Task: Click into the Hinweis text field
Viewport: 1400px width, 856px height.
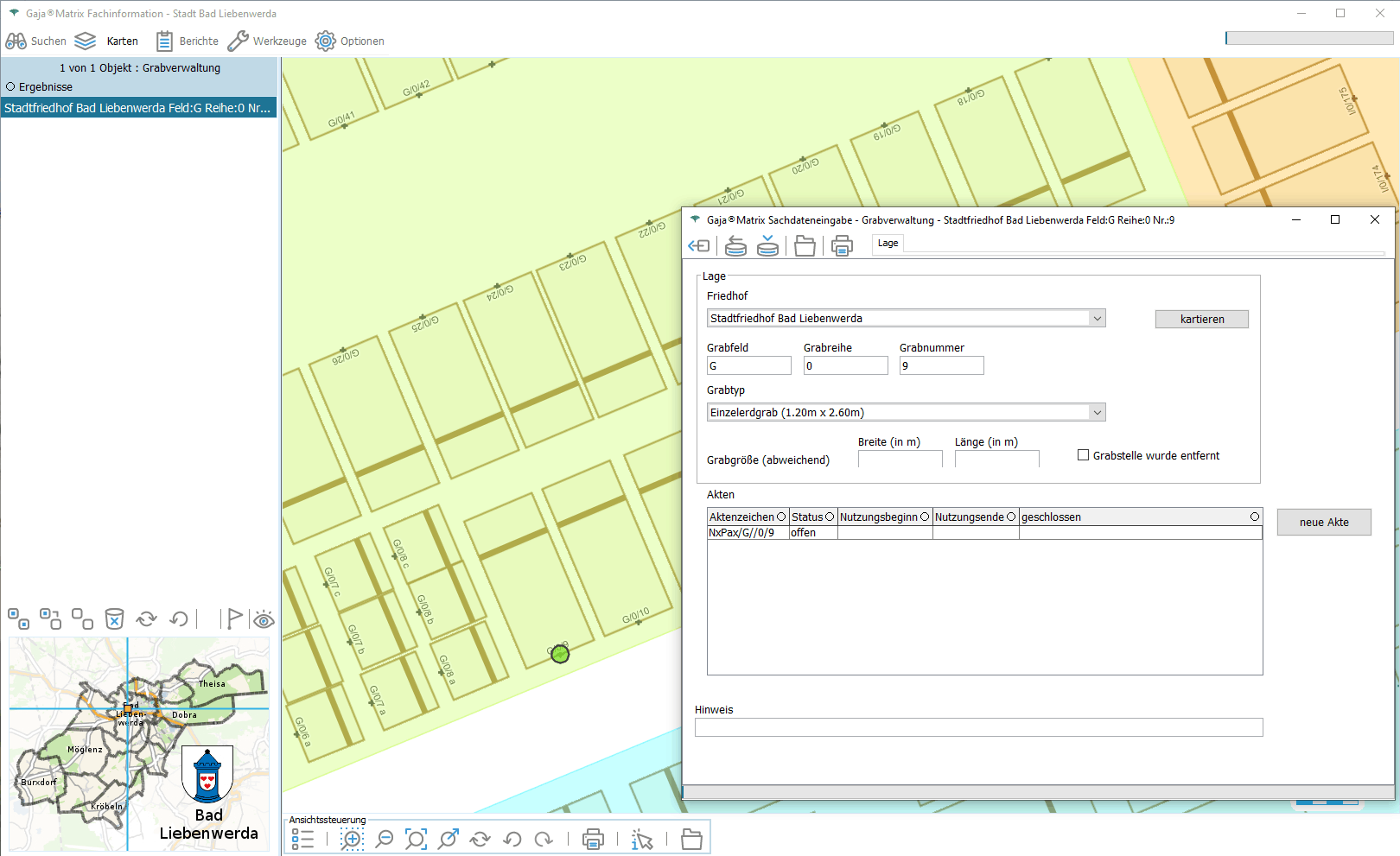Action: (x=978, y=728)
